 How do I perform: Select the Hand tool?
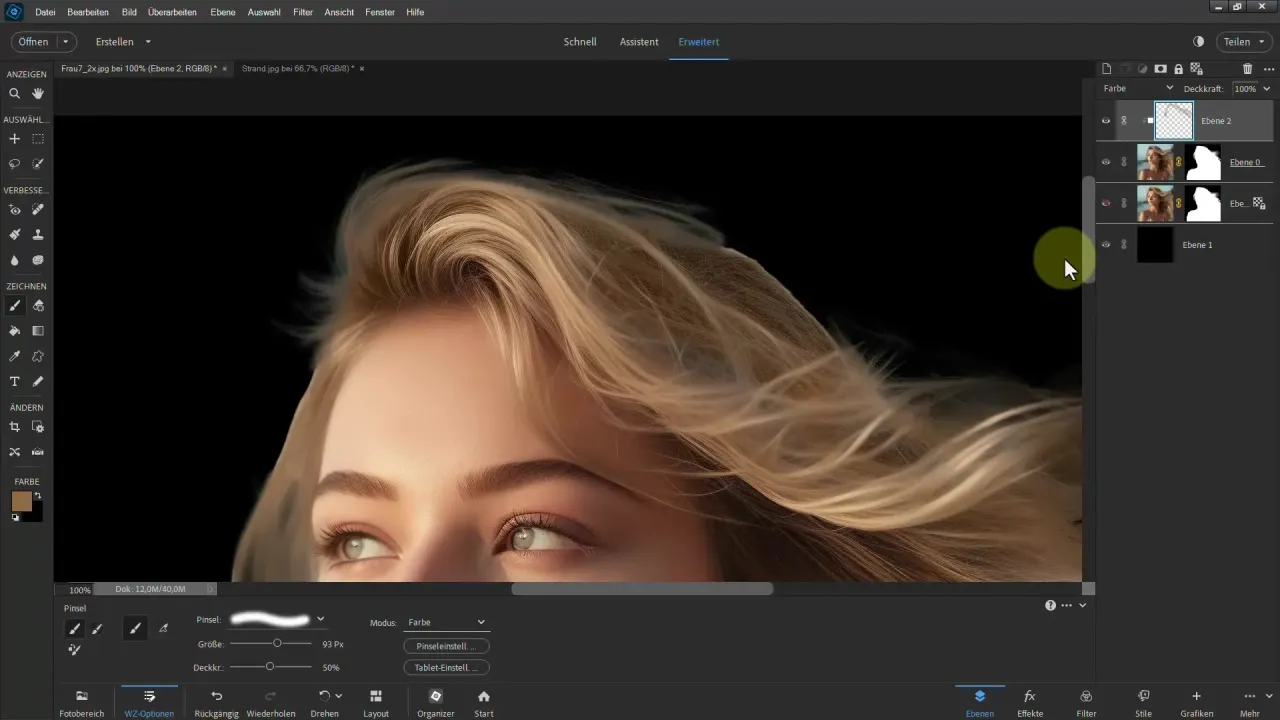[x=38, y=94]
